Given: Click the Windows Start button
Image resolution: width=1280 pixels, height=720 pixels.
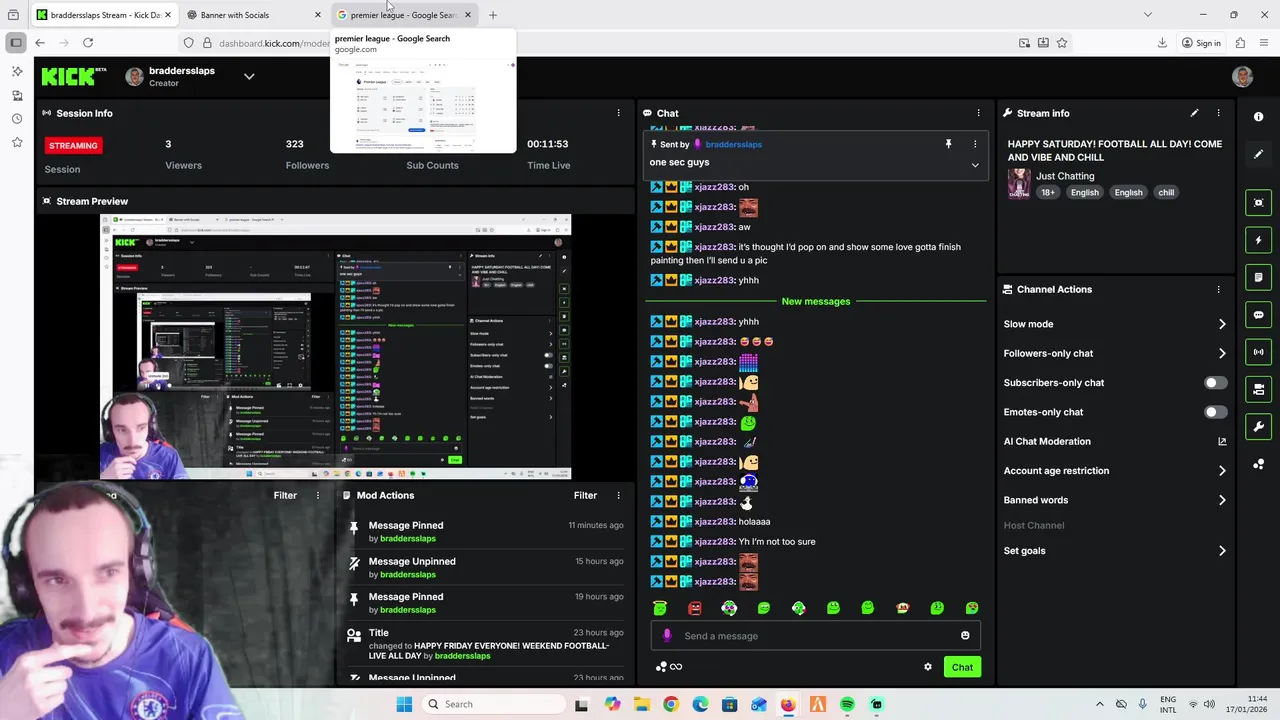Looking at the screenshot, I should pyautogui.click(x=404, y=704).
